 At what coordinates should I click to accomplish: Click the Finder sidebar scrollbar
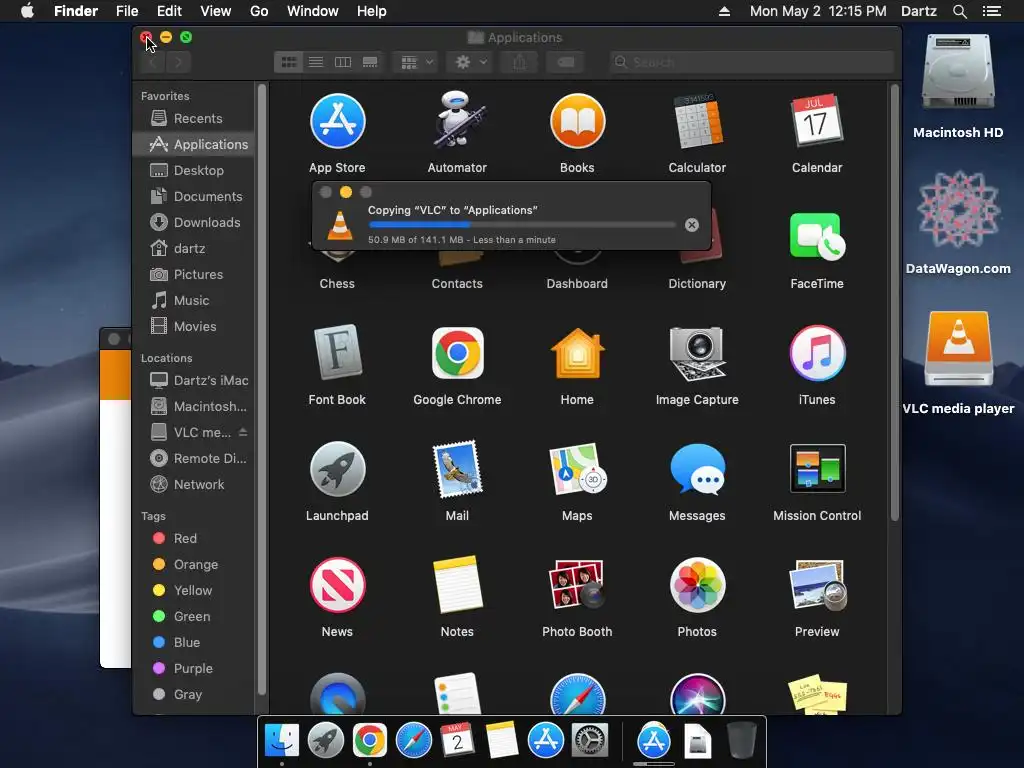262,389
